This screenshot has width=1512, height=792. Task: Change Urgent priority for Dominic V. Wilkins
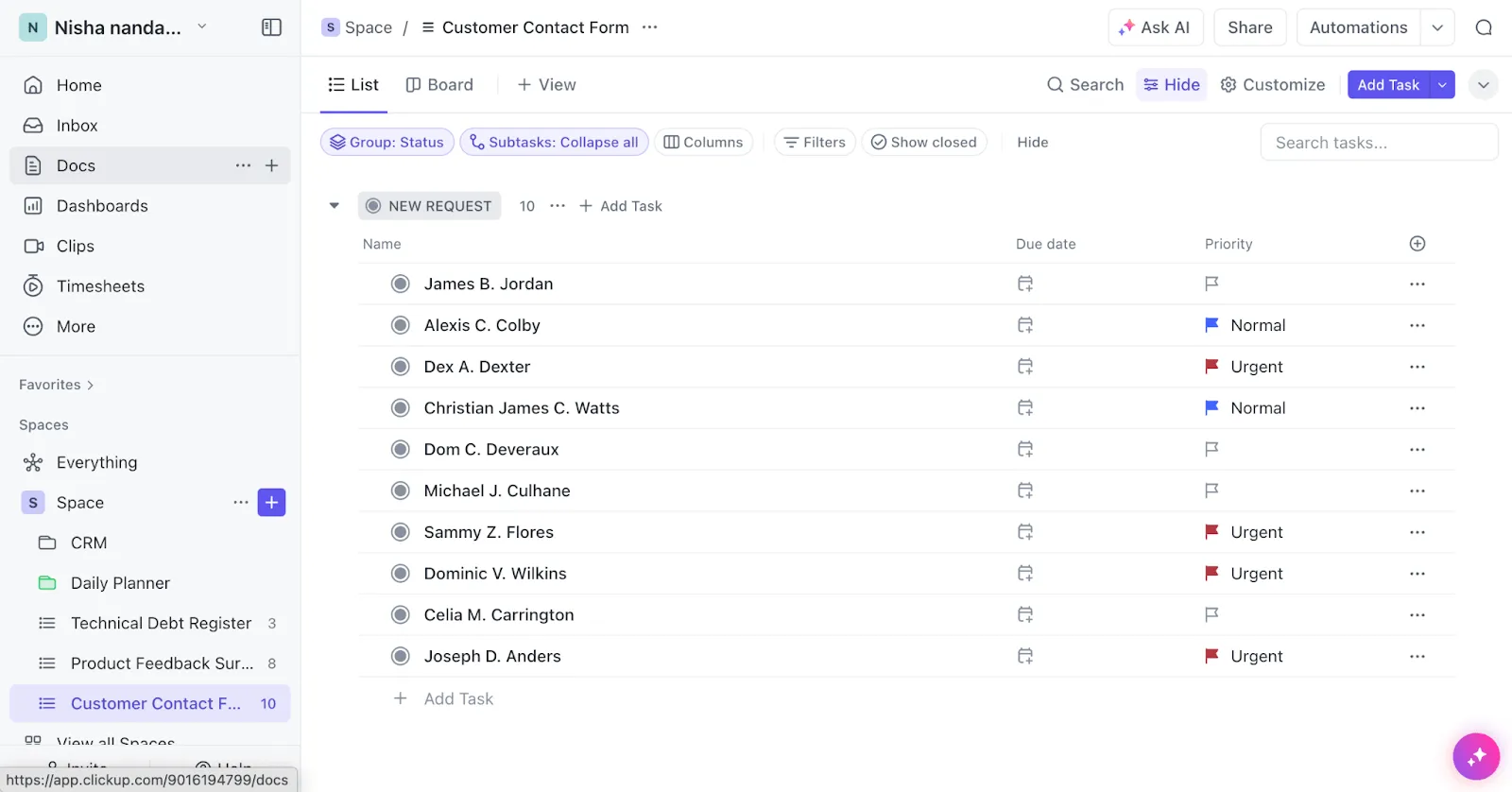[x=1244, y=574]
